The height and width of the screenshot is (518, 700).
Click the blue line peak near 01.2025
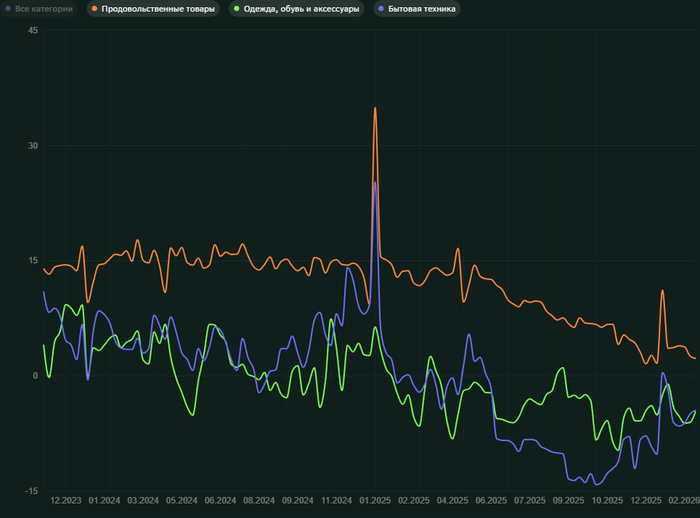tap(375, 182)
